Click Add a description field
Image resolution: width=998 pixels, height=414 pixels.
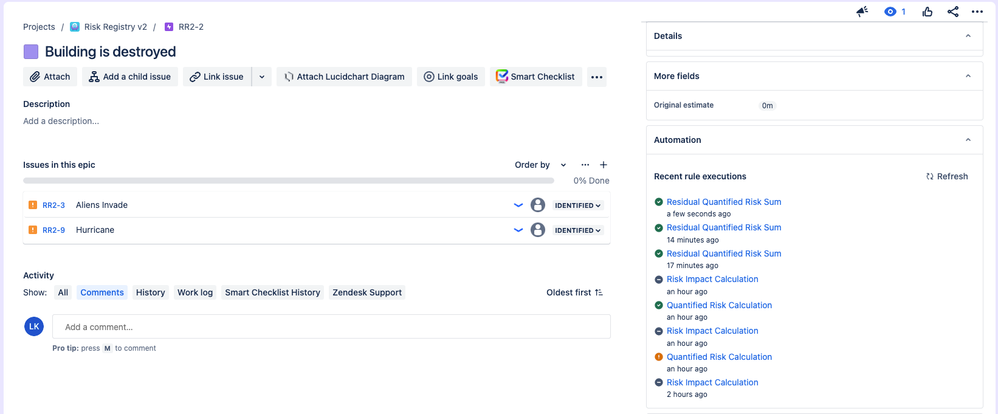(x=61, y=121)
